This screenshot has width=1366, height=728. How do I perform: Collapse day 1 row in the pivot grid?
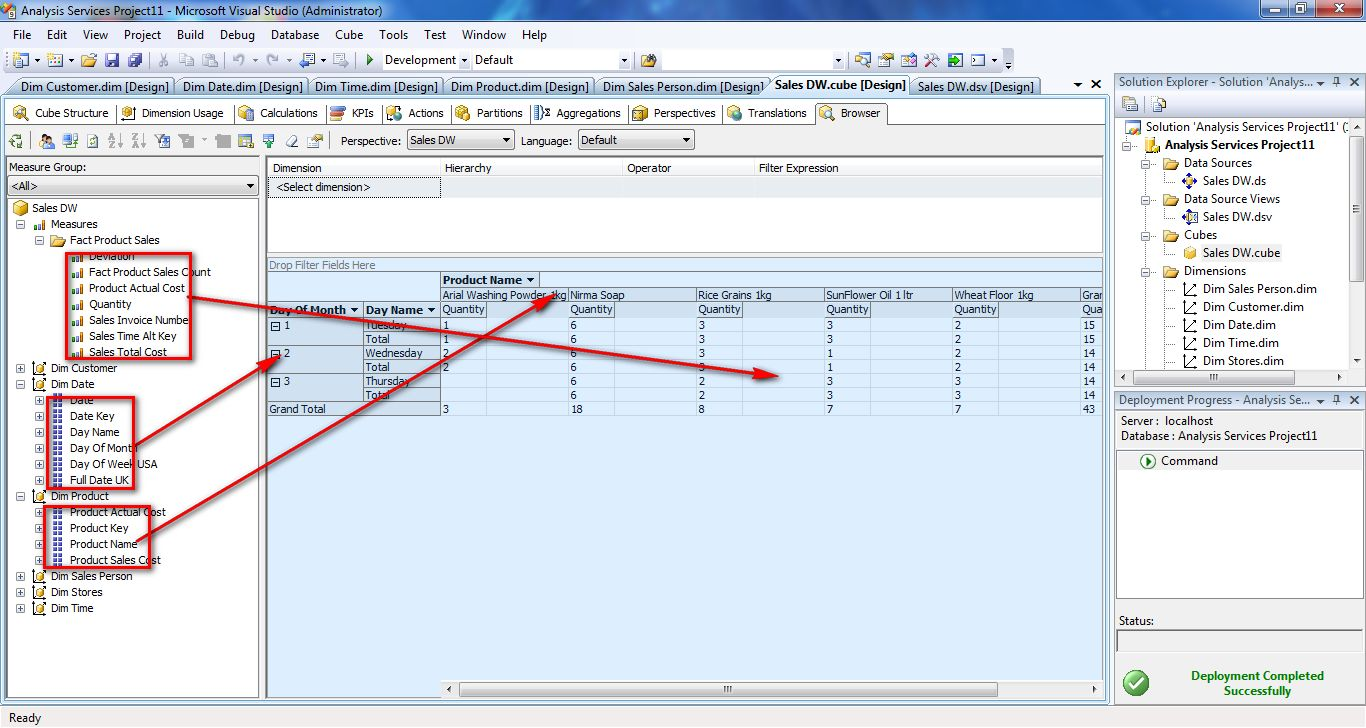[x=275, y=326]
